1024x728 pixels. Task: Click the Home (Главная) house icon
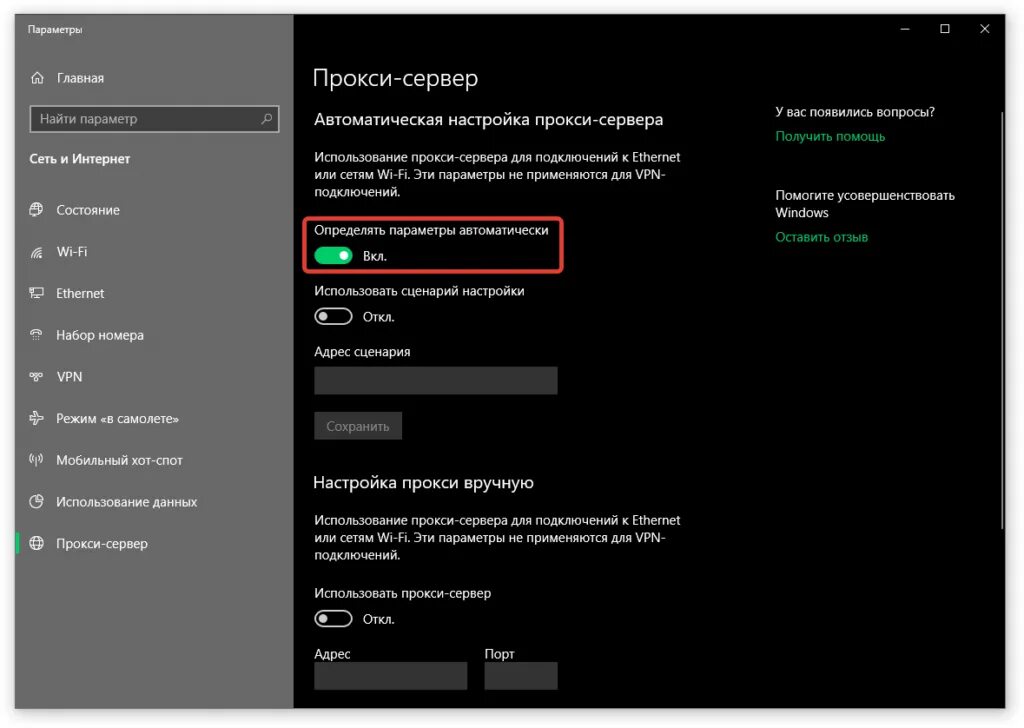point(37,78)
